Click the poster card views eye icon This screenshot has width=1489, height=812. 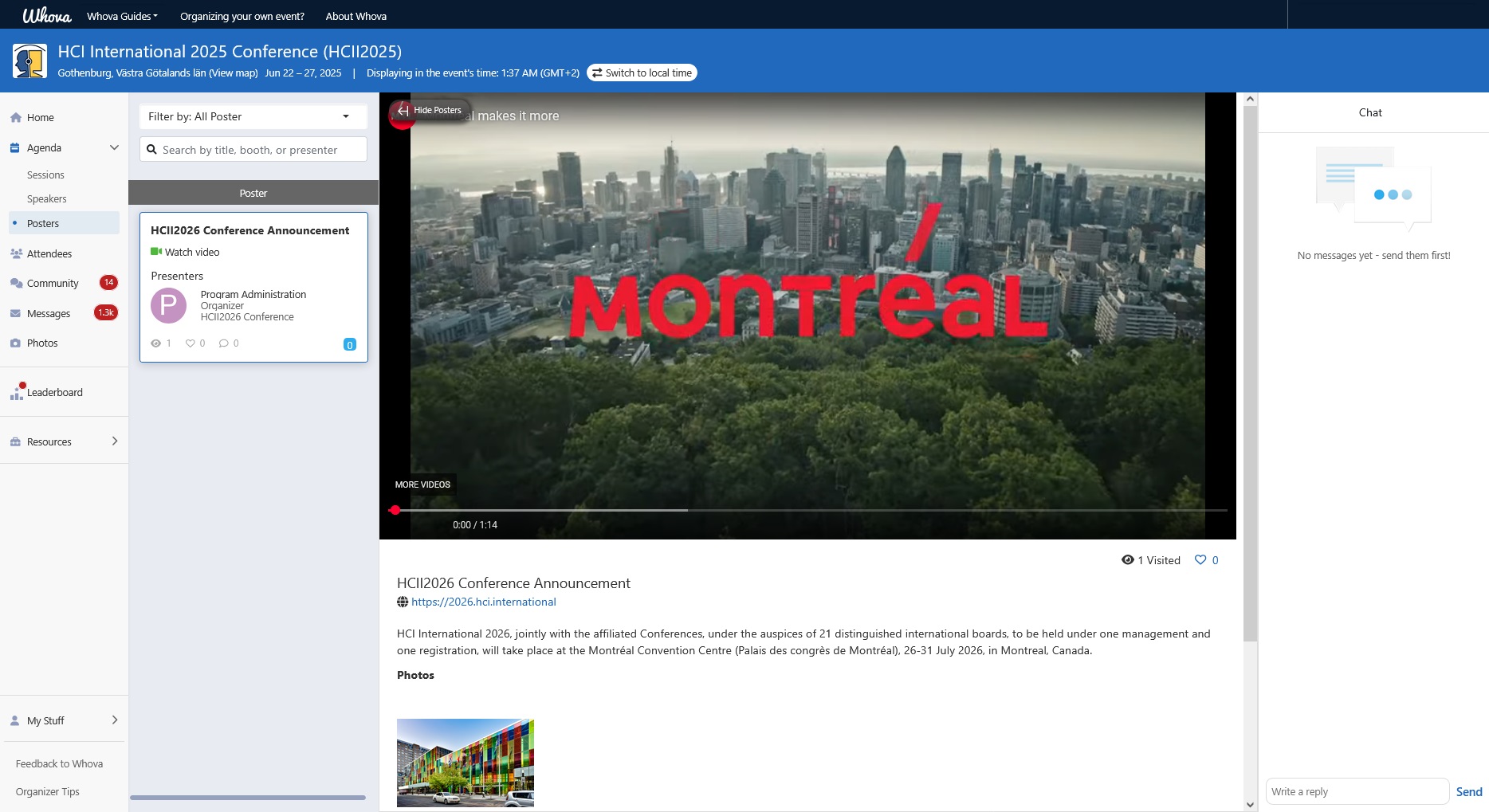pyautogui.click(x=155, y=343)
